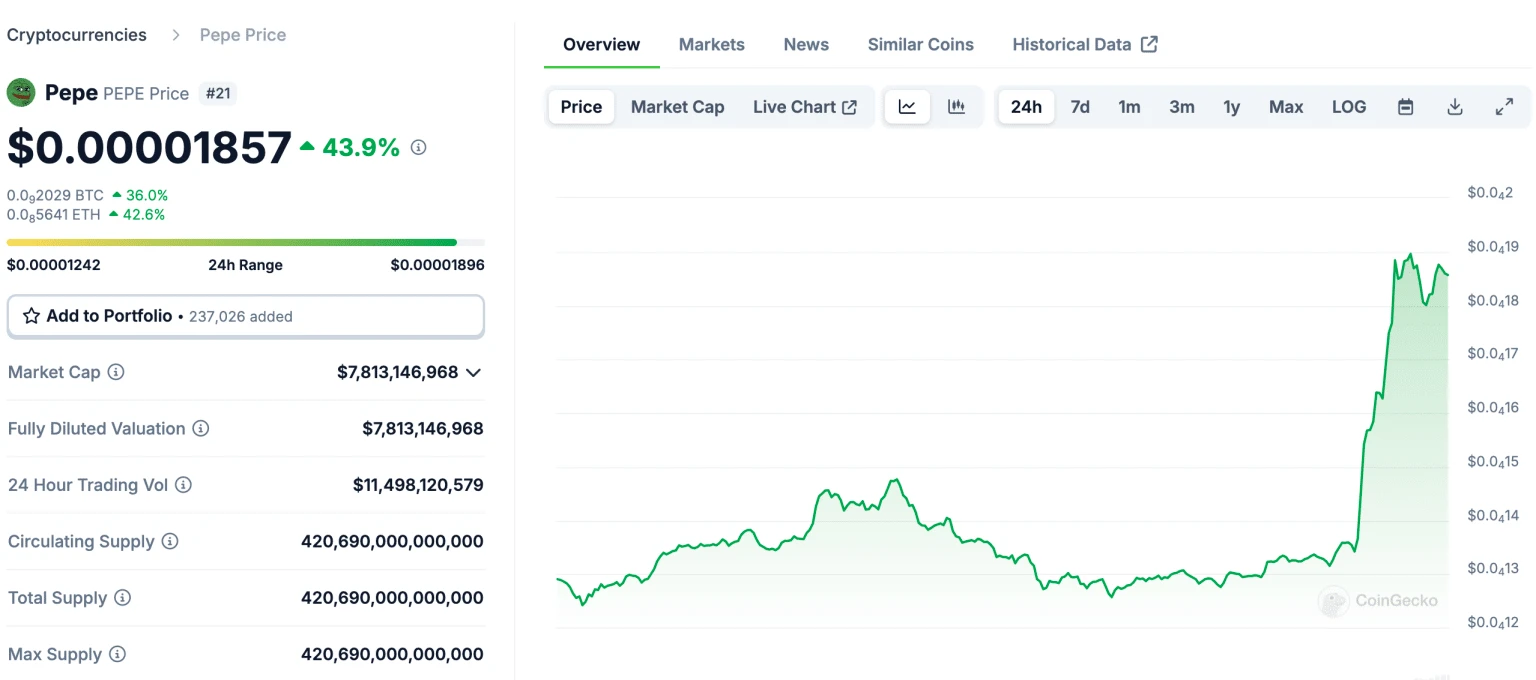Switch to the Overview tab
This screenshot has width=1536, height=680.
point(601,44)
